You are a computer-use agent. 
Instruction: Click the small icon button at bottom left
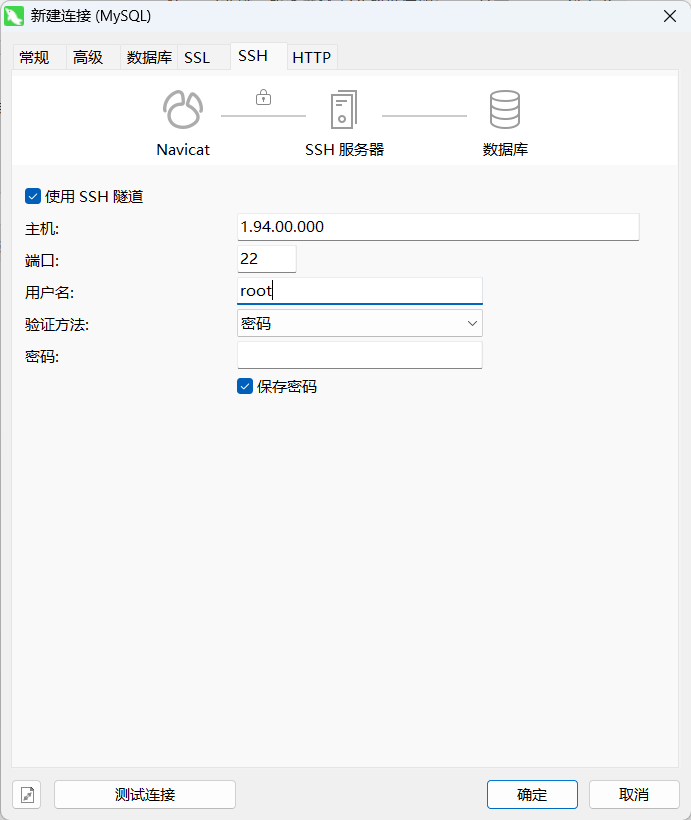(27, 795)
